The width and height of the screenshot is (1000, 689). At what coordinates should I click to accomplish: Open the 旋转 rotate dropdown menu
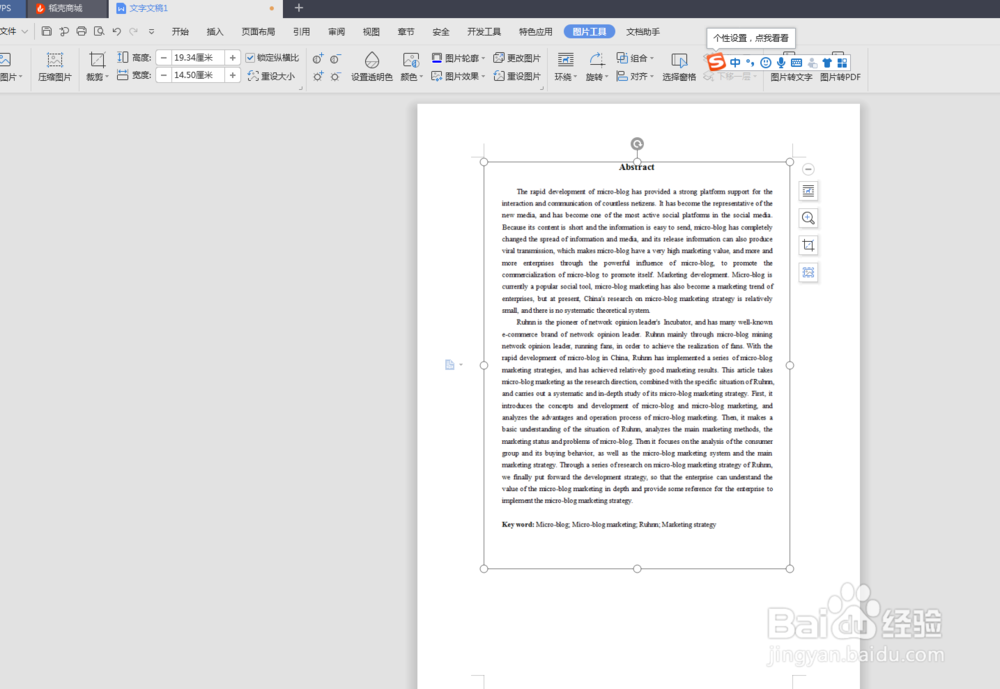(599, 76)
